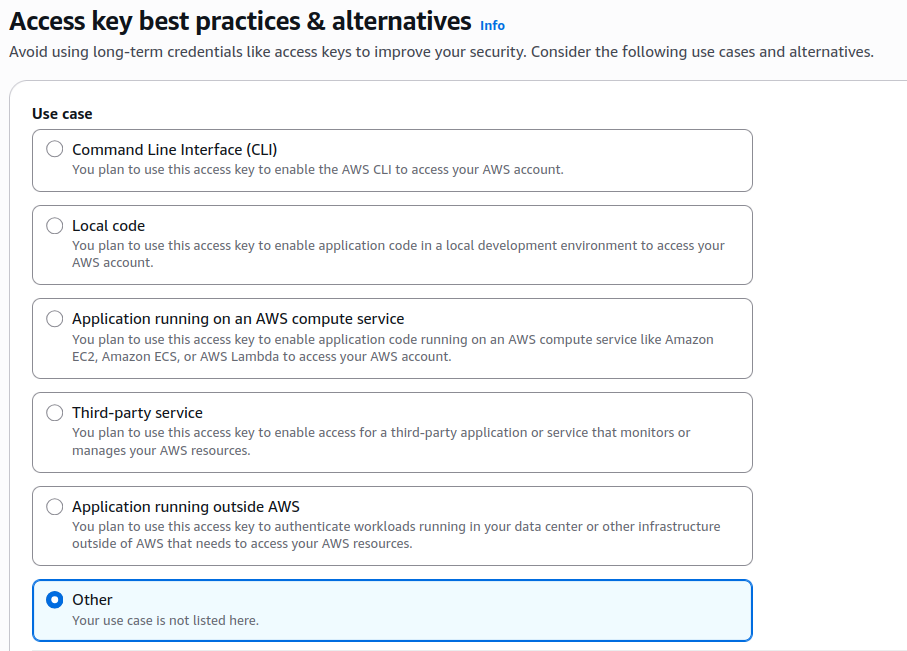Click the "Application running outside AWS" title
Viewport: 907px width, 651px height.
[x=186, y=507]
